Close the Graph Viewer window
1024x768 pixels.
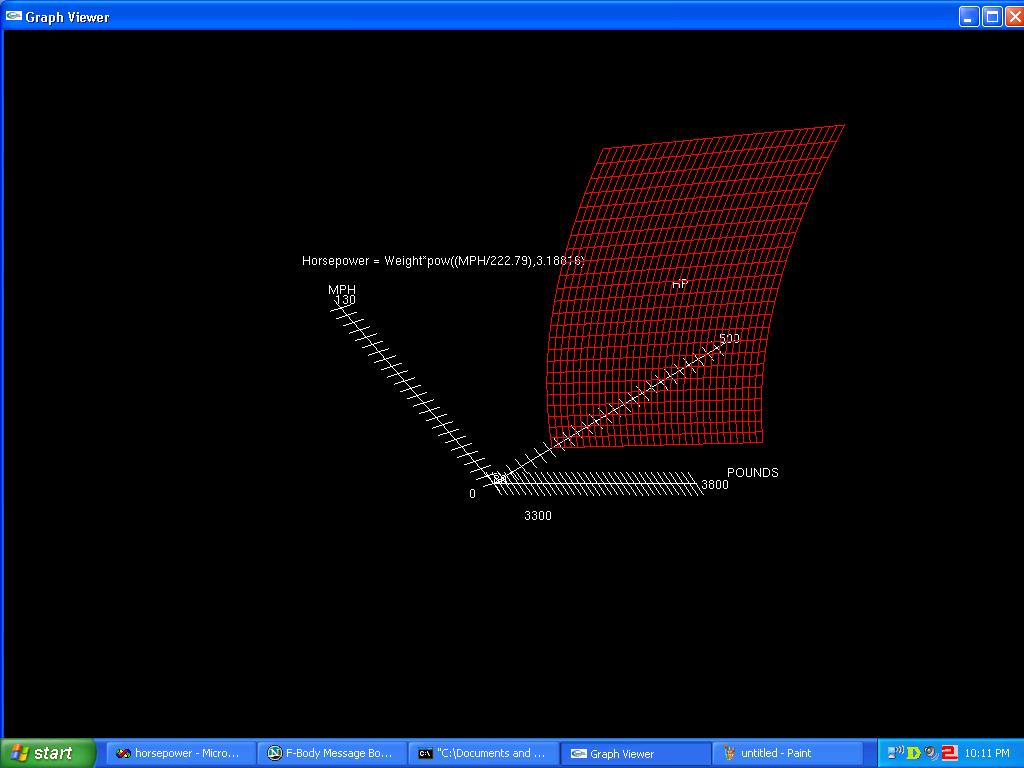1012,16
